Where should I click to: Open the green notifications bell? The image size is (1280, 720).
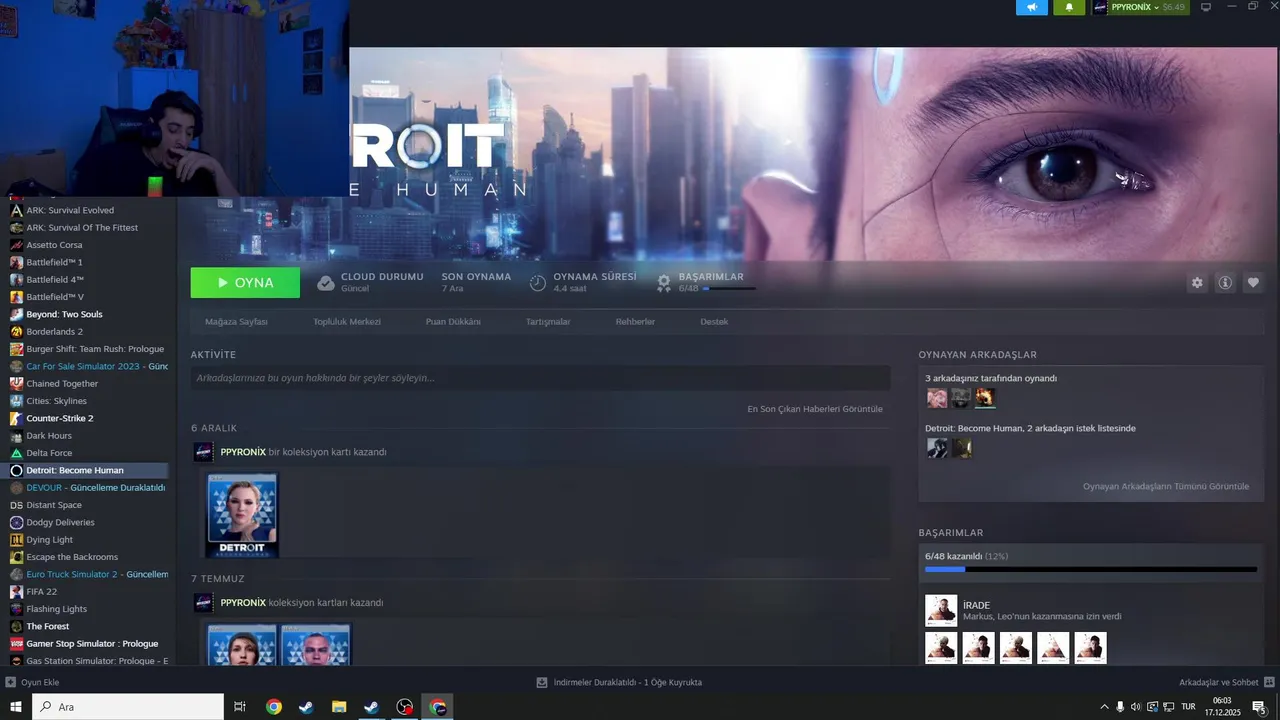pyautogui.click(x=1069, y=7)
